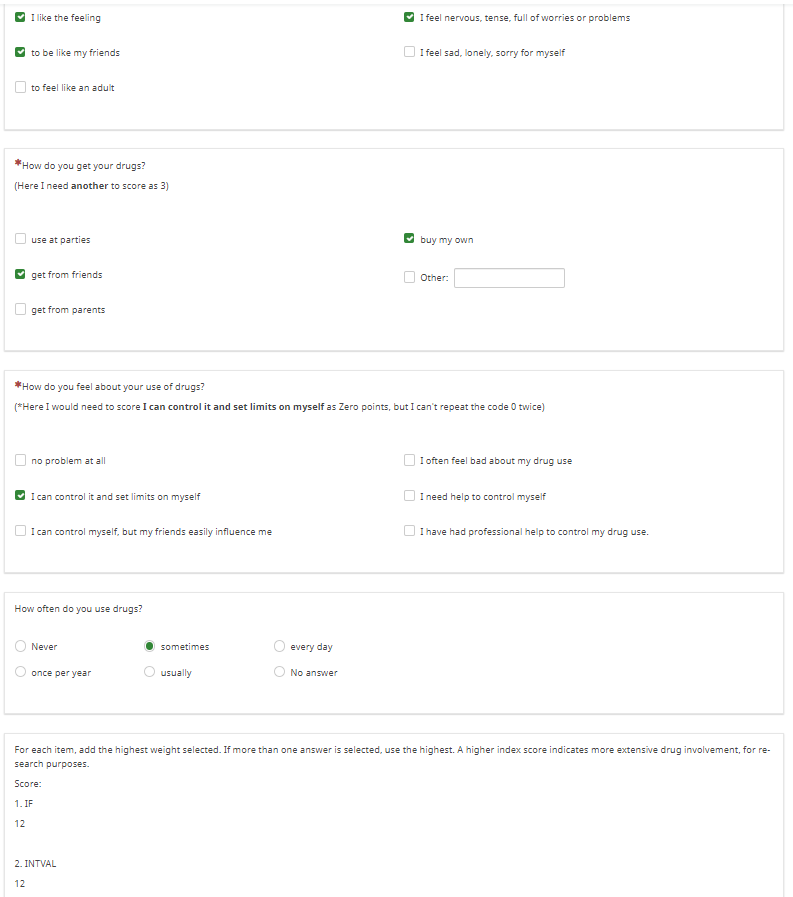Pick the 'No answer' radio option
The image size is (793, 897).
point(280,673)
